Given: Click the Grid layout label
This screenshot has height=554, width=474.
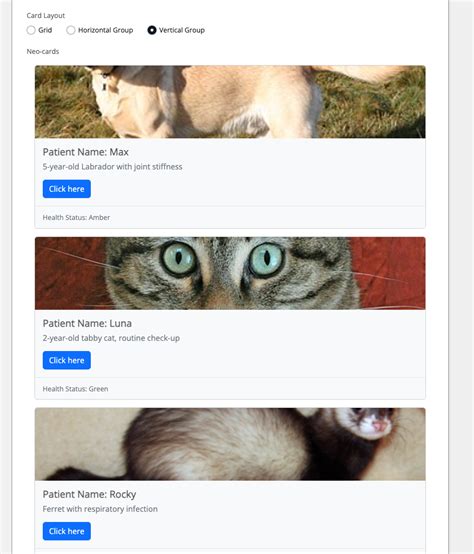Looking at the screenshot, I should pyautogui.click(x=45, y=30).
